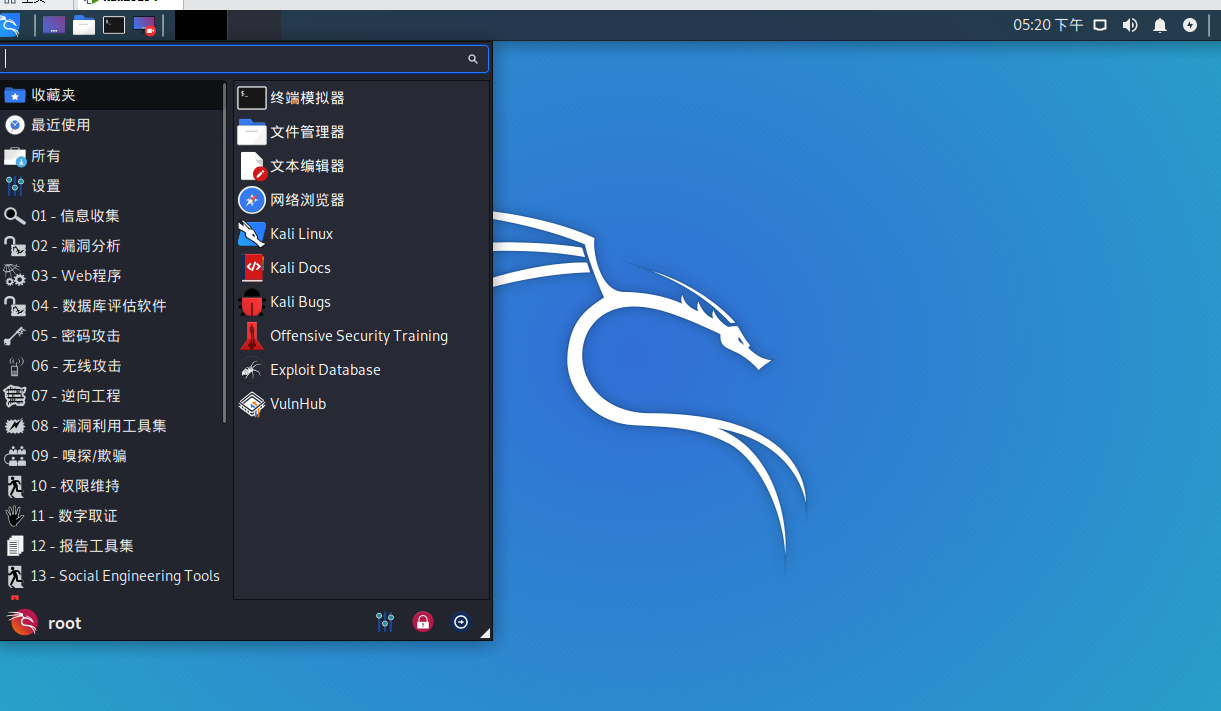1221x711 pixels.
Task: Pick 13 - Social Engineering Tools category
Action: coord(113,576)
